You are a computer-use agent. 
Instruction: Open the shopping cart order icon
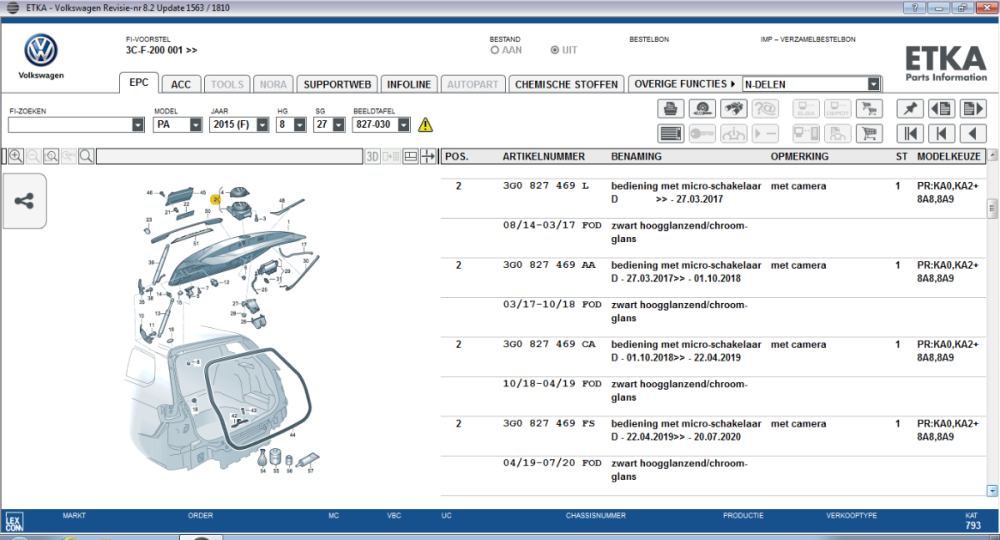click(x=869, y=133)
